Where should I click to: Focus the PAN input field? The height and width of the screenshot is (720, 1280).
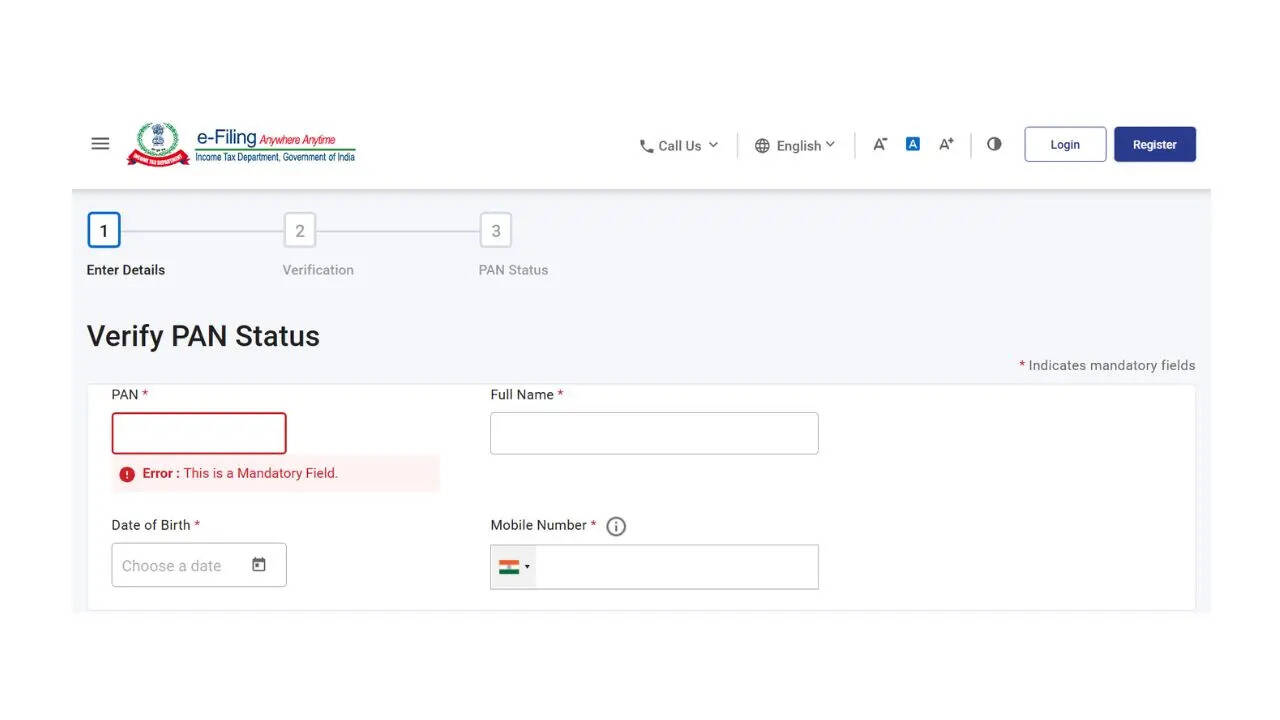pyautogui.click(x=199, y=434)
